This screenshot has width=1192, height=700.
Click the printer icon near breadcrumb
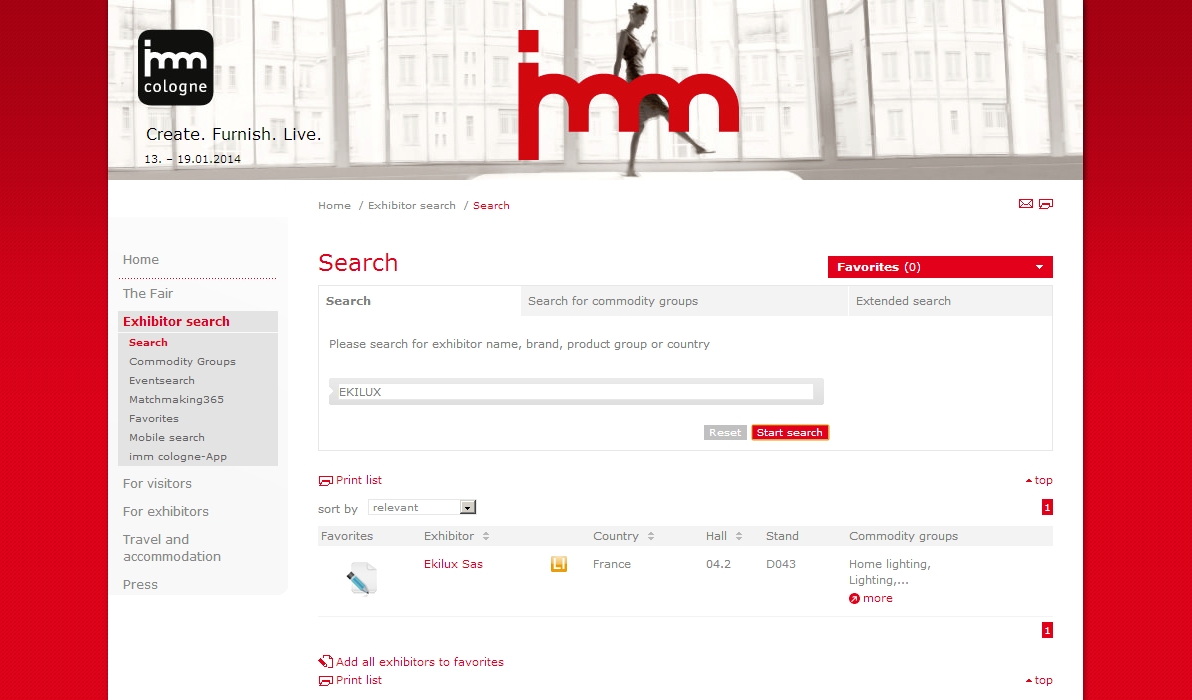(1046, 204)
